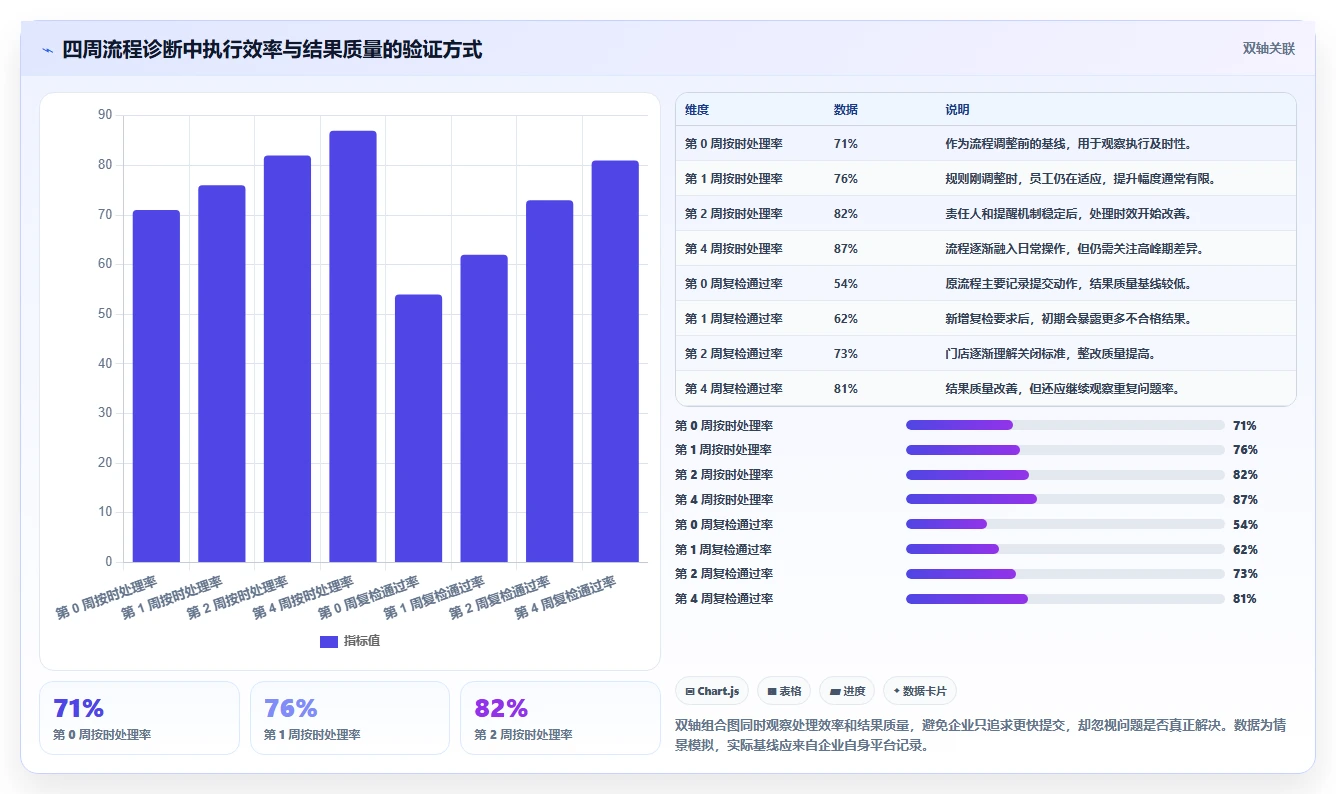Click progress list label 第 0 周按时处理率

click(x=724, y=425)
